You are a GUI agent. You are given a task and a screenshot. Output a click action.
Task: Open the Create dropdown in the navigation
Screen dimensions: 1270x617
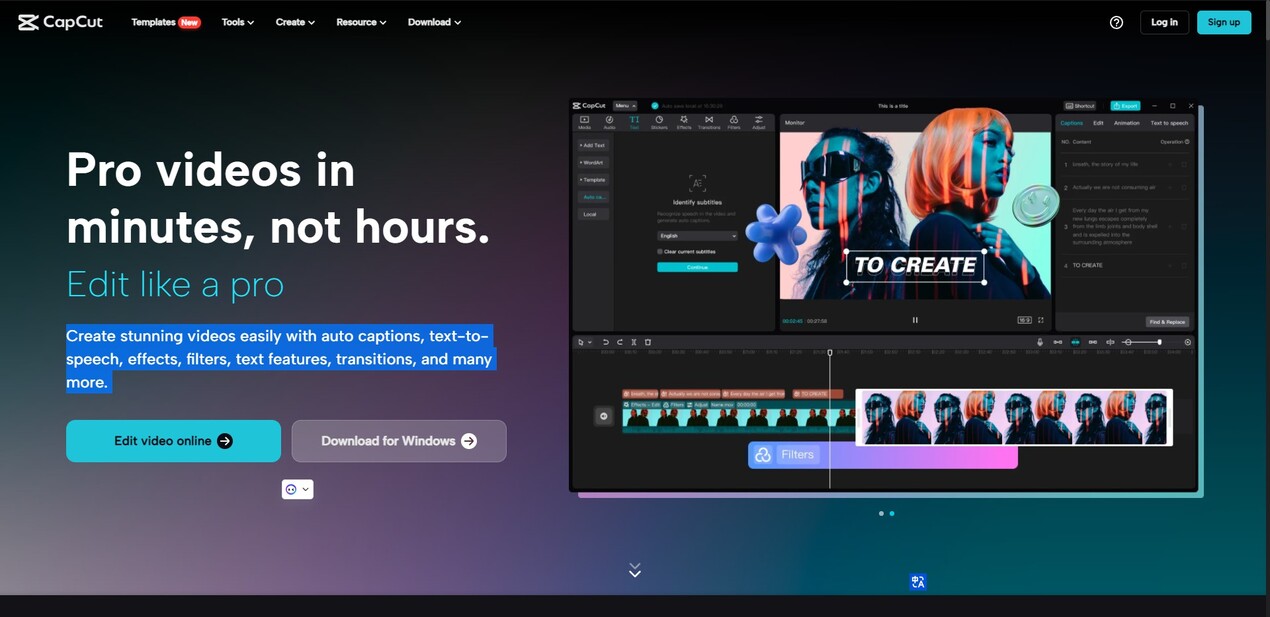click(295, 22)
